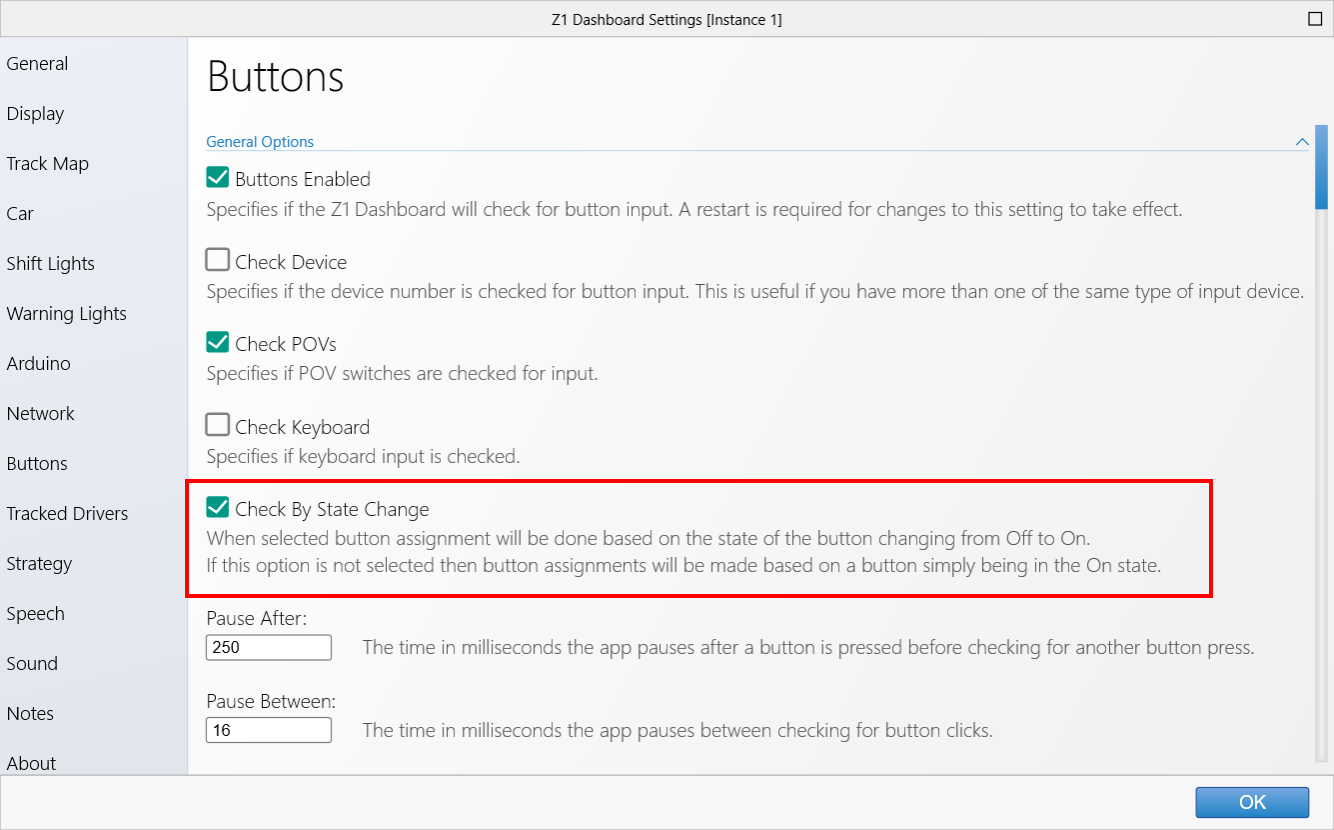The image size is (1334, 830).
Task: Maximize the Z1 Dashboard Settings window
Action: (x=1315, y=19)
